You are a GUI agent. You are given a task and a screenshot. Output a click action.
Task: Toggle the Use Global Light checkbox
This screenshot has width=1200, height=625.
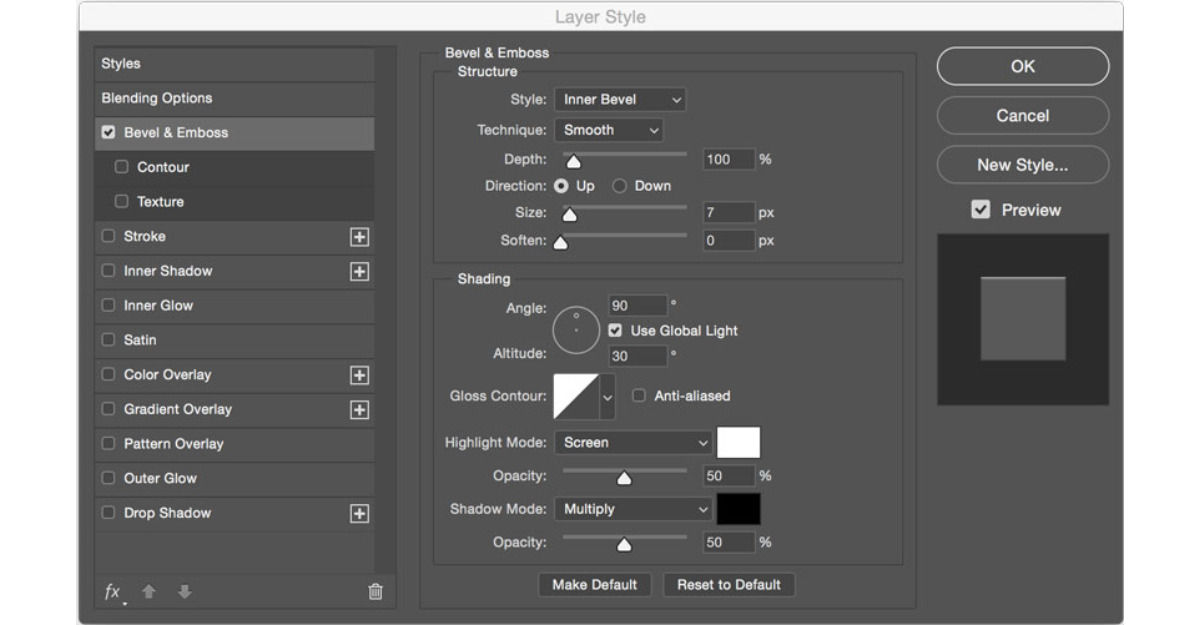pyautogui.click(x=615, y=330)
